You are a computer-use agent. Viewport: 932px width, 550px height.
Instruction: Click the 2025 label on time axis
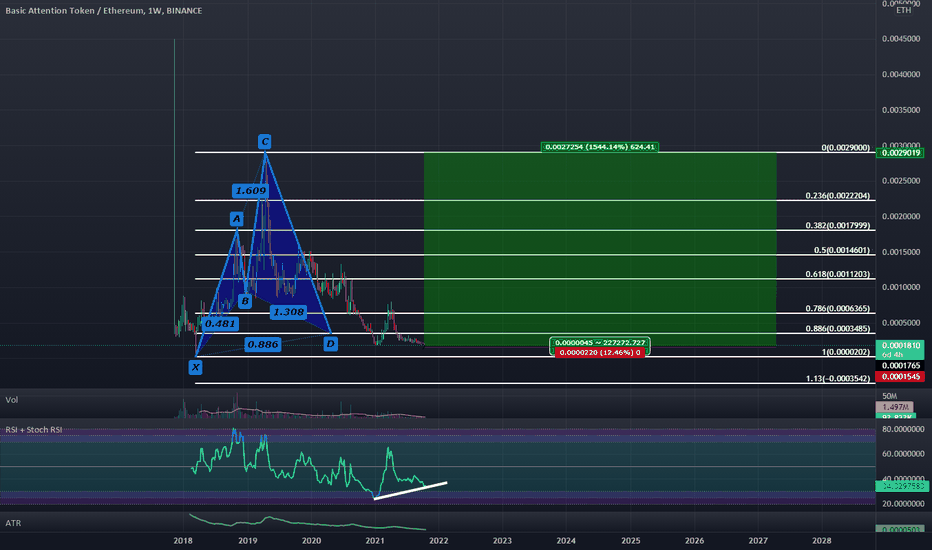(x=631, y=540)
